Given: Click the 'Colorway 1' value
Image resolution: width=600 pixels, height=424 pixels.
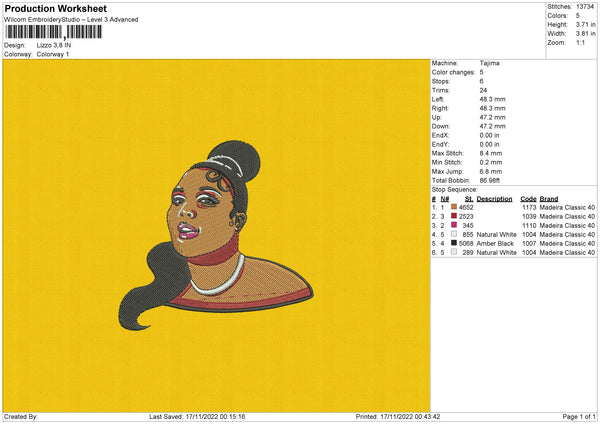Looking at the screenshot, I should pyautogui.click(x=53, y=54).
